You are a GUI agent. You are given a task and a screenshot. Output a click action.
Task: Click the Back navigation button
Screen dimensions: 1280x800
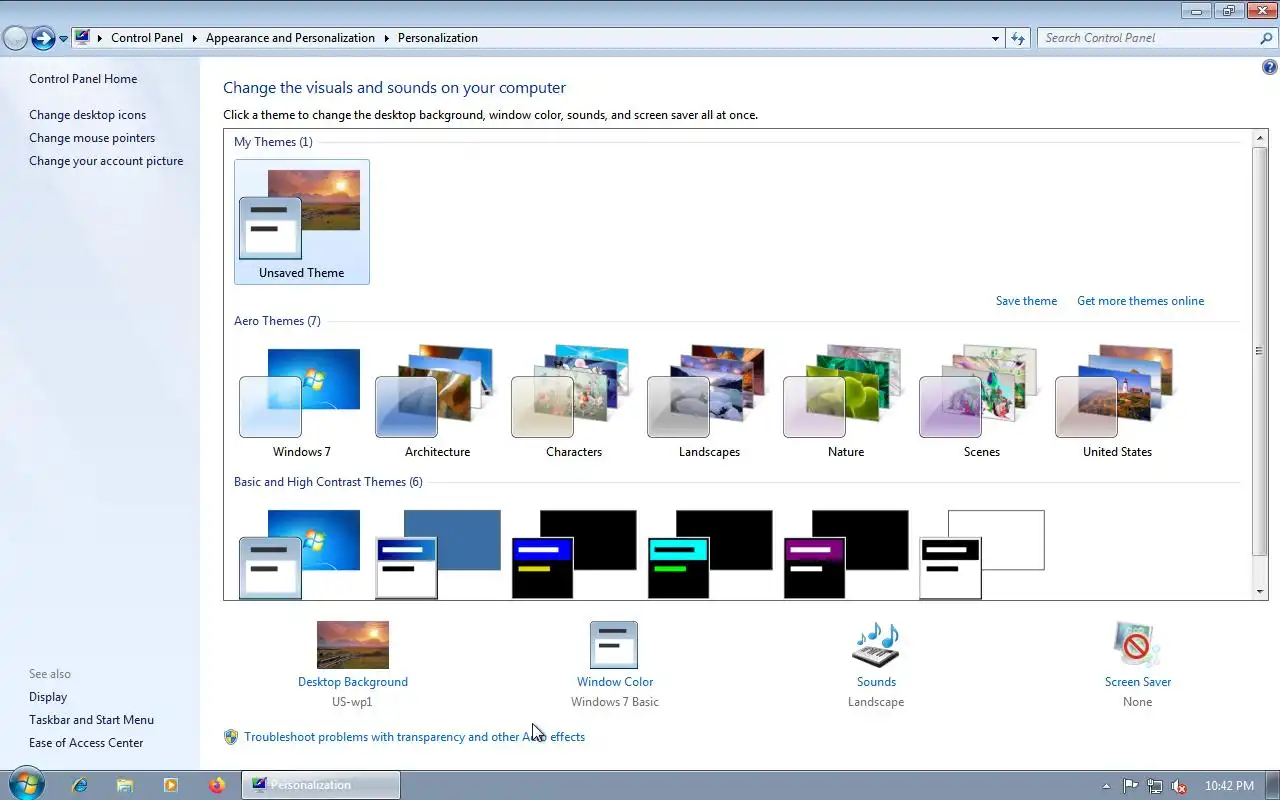[x=15, y=38]
